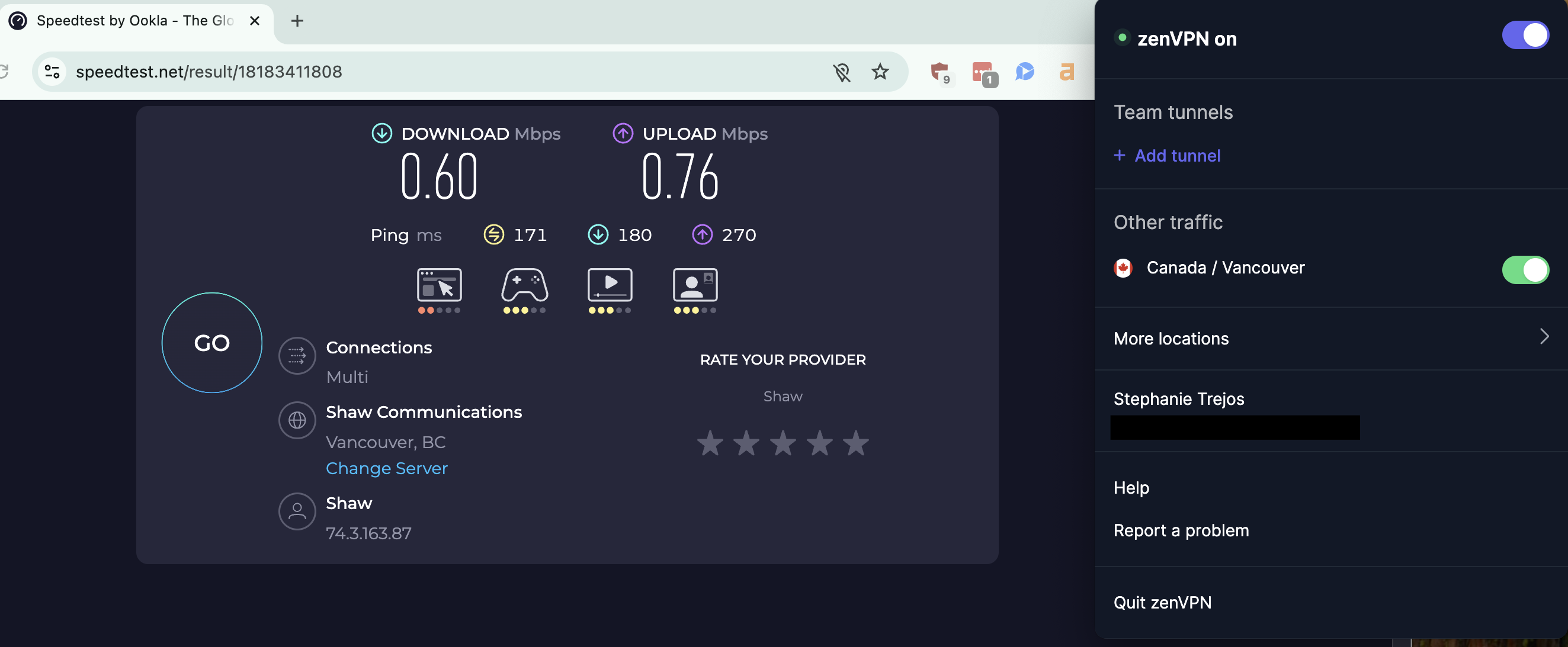Click the upload latency icon near 270
This screenshot has height=647, width=1568.
coord(702,235)
